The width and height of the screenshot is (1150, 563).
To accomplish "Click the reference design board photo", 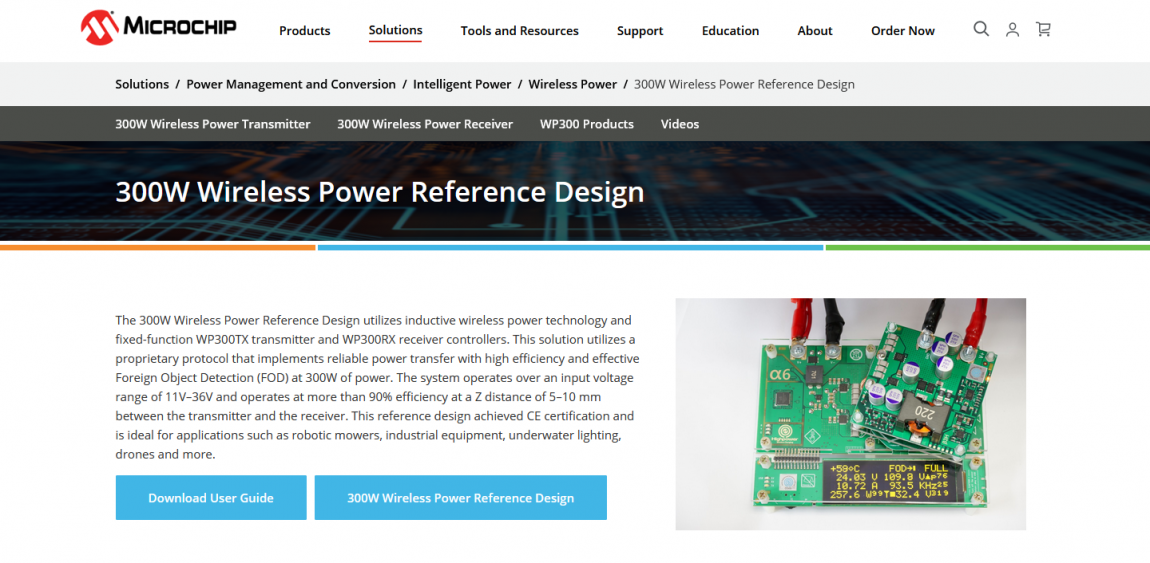I will click(850, 413).
